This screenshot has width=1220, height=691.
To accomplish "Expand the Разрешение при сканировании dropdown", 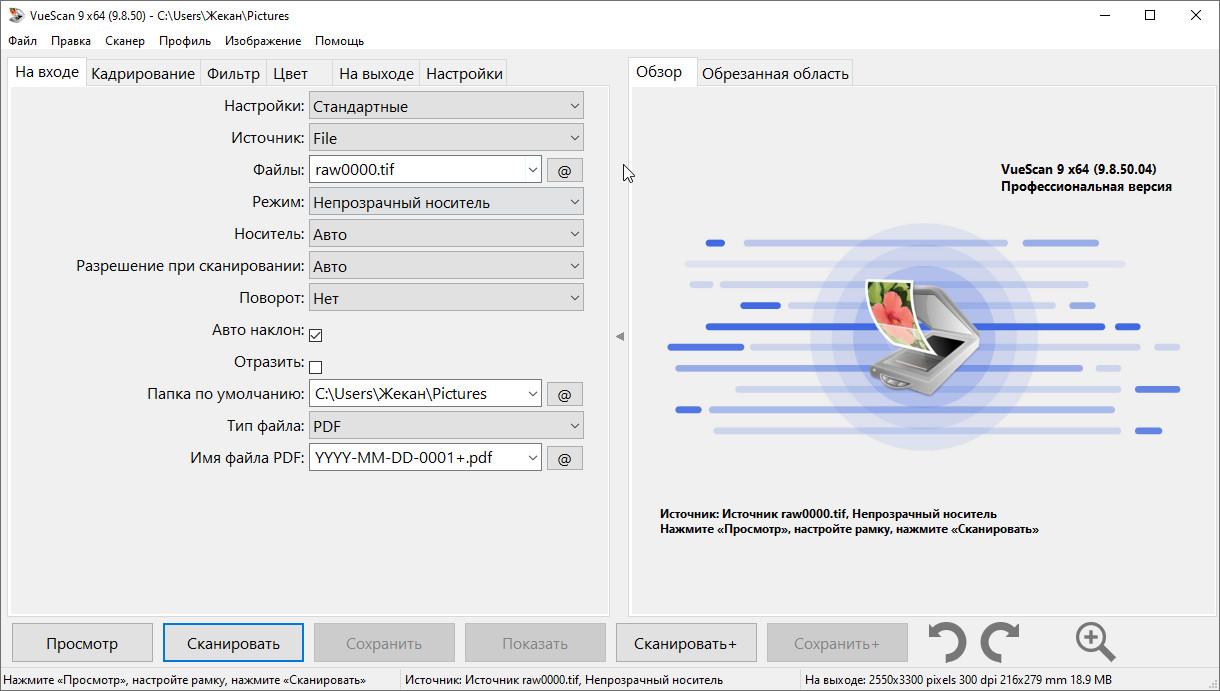I will coord(446,267).
